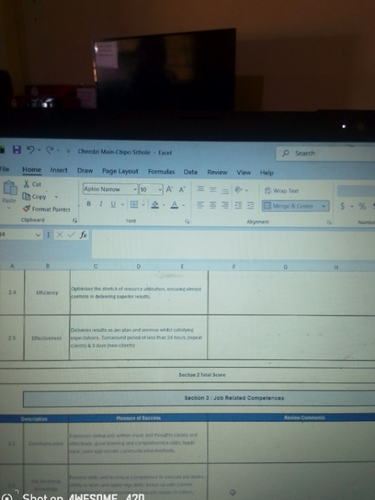This screenshot has height=500, width=375.
Task: Open the Name Box dropdown
Action: pos(38,235)
